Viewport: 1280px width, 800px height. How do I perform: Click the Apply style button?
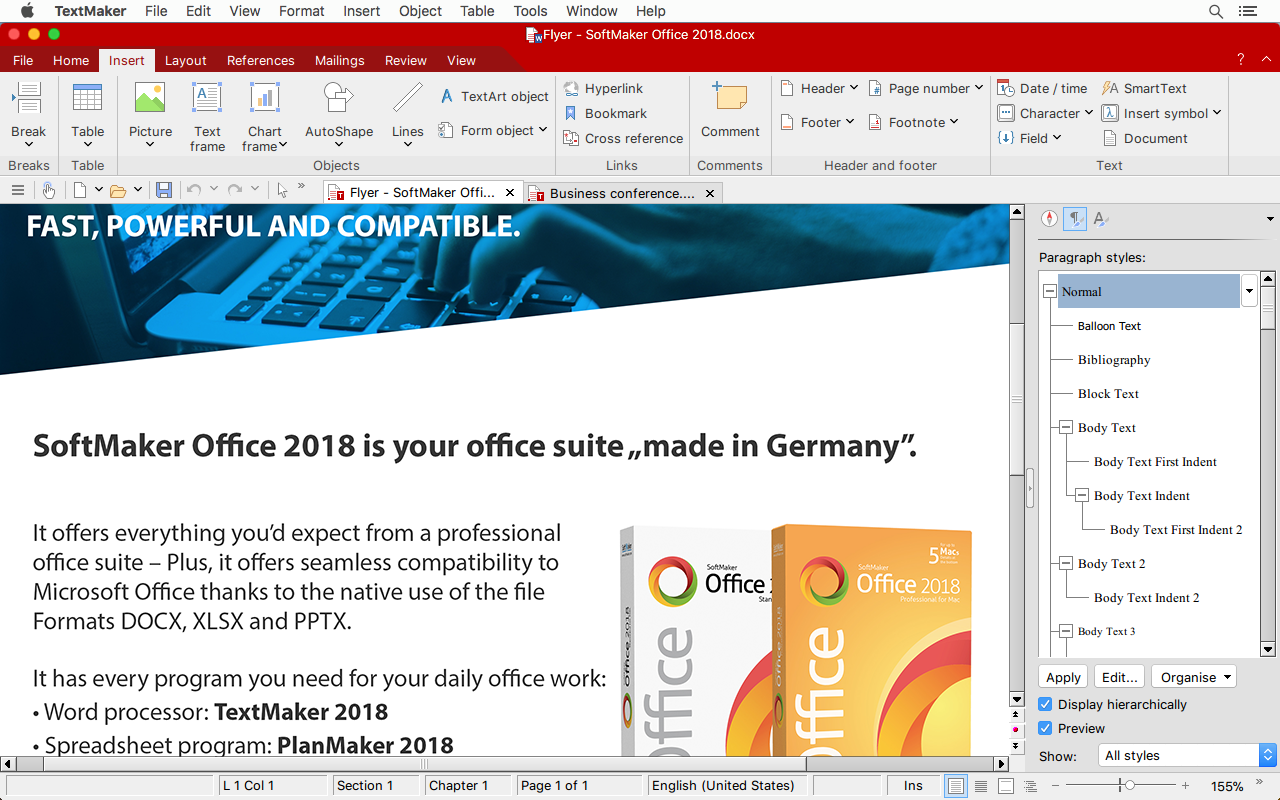(x=1063, y=677)
